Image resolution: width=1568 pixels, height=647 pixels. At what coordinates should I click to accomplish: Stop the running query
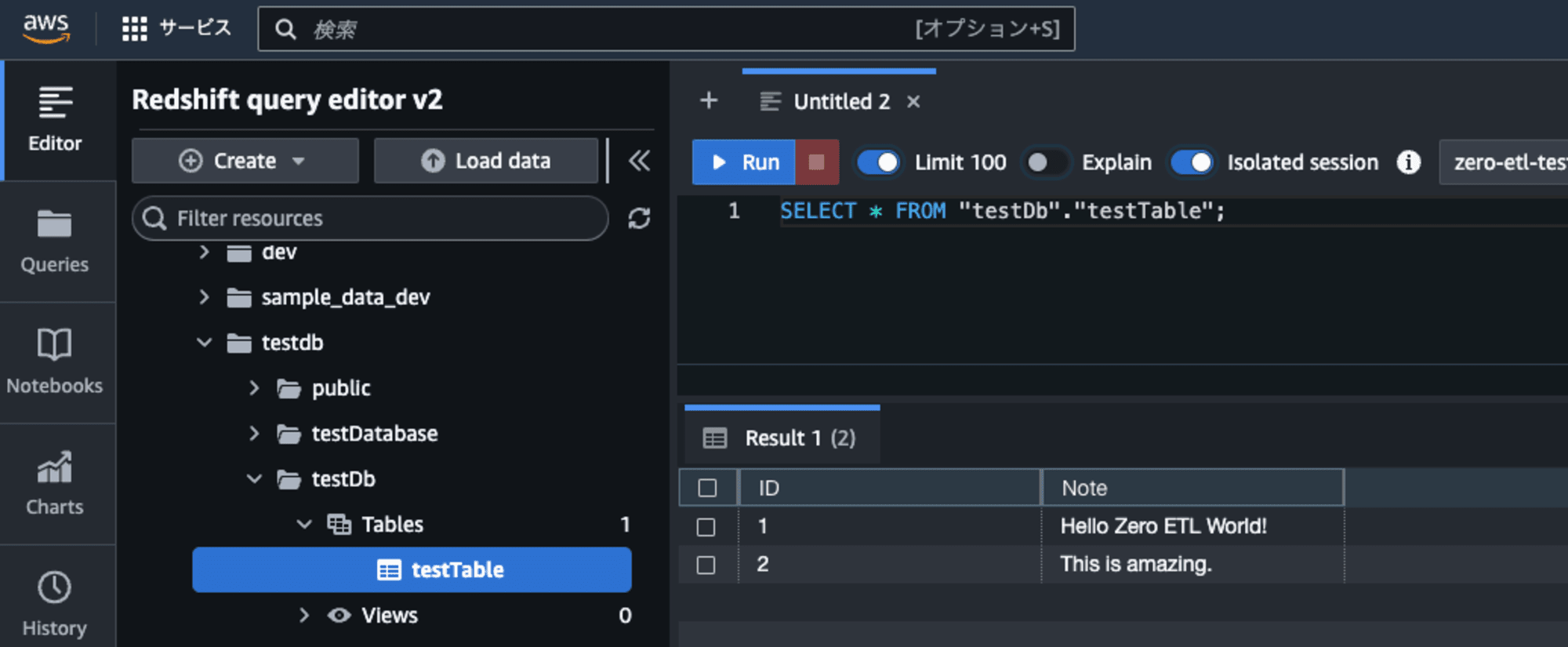tap(817, 162)
